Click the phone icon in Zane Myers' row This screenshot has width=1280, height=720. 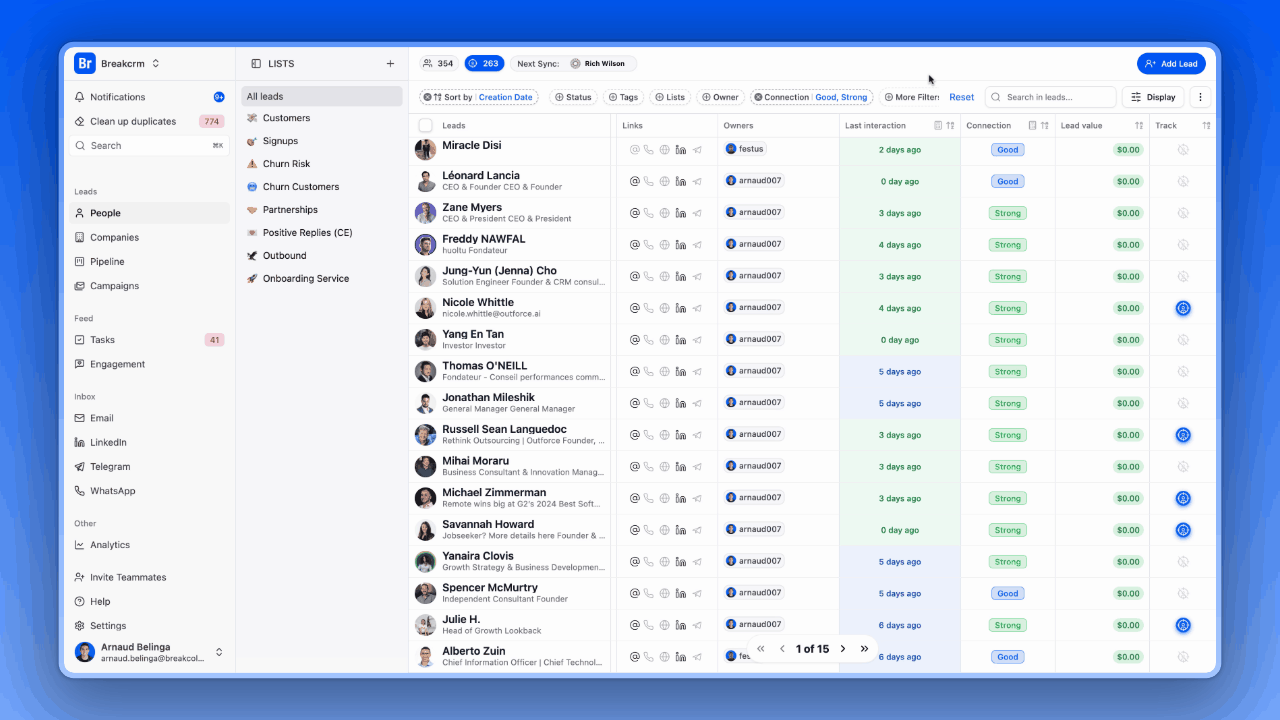coord(649,213)
